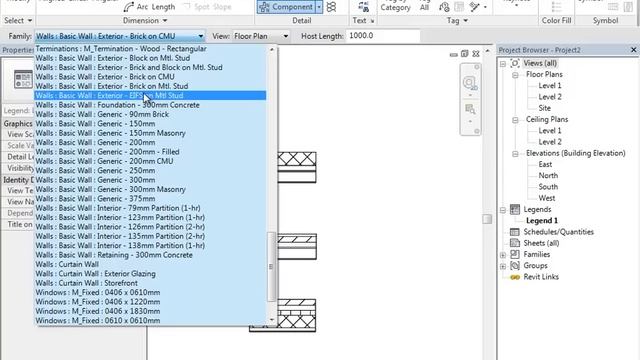
Task: Select Legend 1 in Project Browser
Action: (542, 221)
